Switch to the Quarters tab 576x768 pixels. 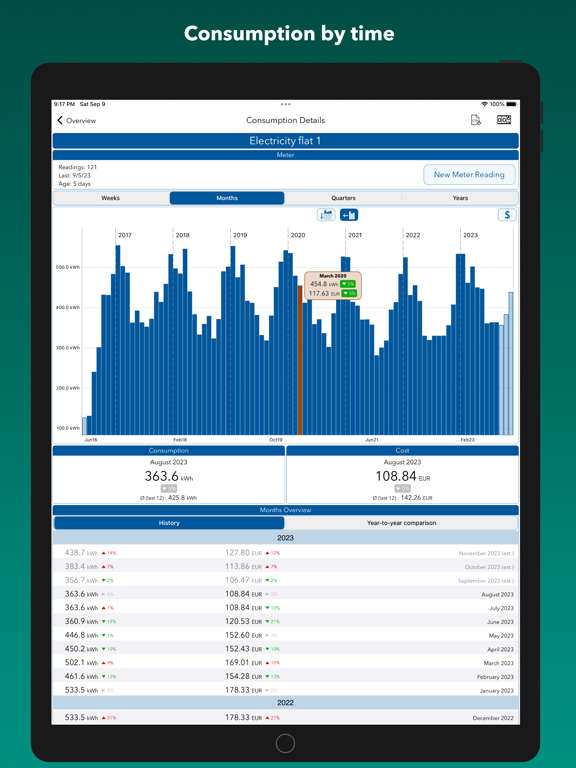tap(343, 198)
